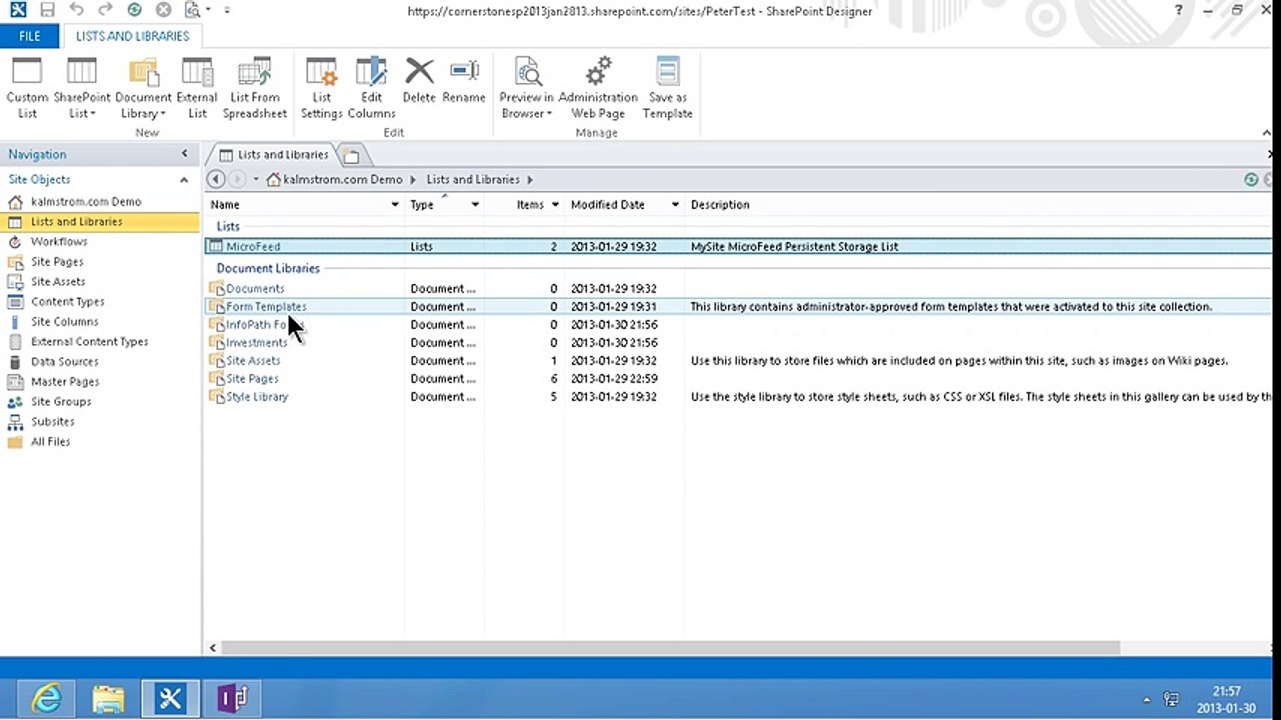Open All Files in the Navigation pane
The width and height of the screenshot is (1281, 720).
coord(50,442)
